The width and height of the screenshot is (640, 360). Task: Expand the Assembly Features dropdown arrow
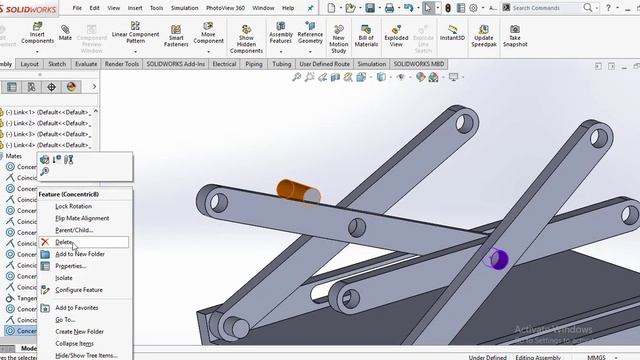(281, 52)
